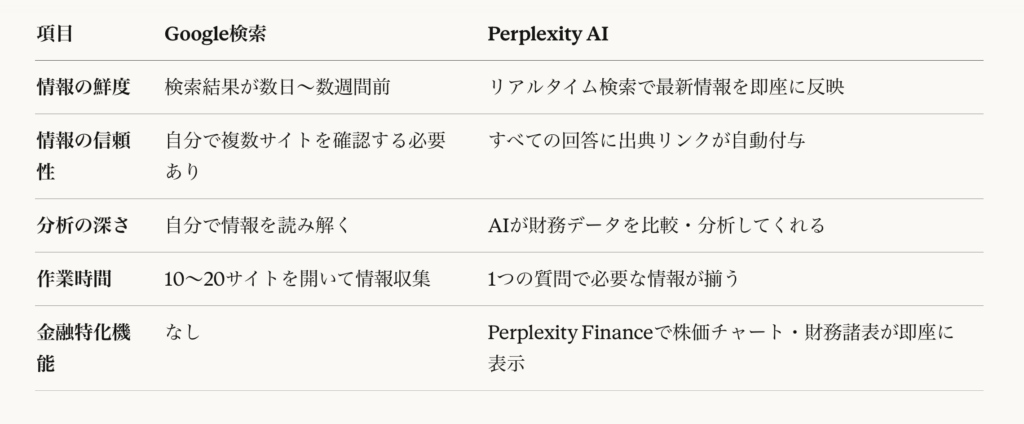Screen dimensions: 1024x424
Task: Click the '1つの質問で必要な情報が揃う' cell
Action: 614,279
